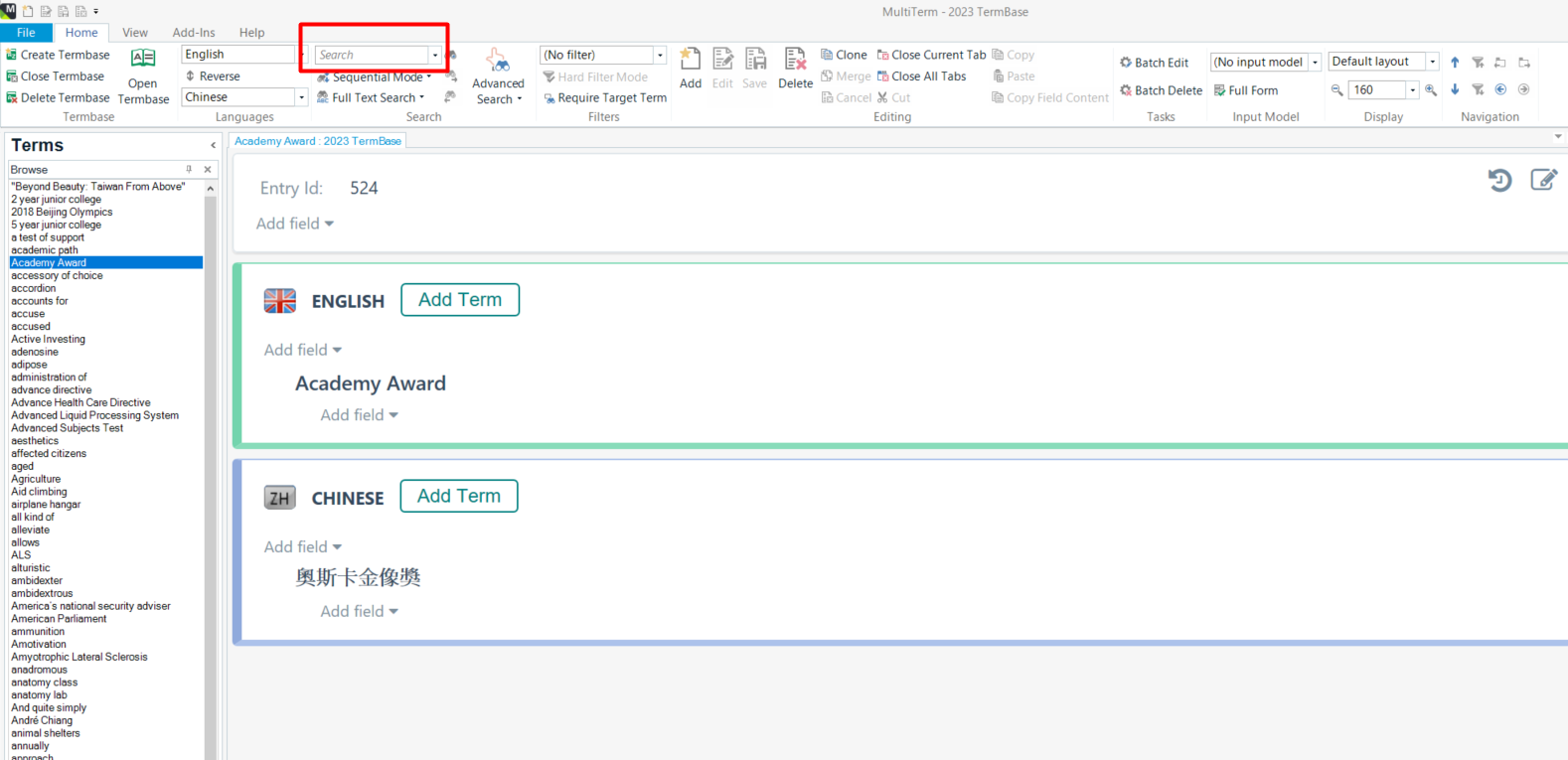This screenshot has height=760, width=1568.
Task: Click into the Search input field
Action: (x=372, y=55)
